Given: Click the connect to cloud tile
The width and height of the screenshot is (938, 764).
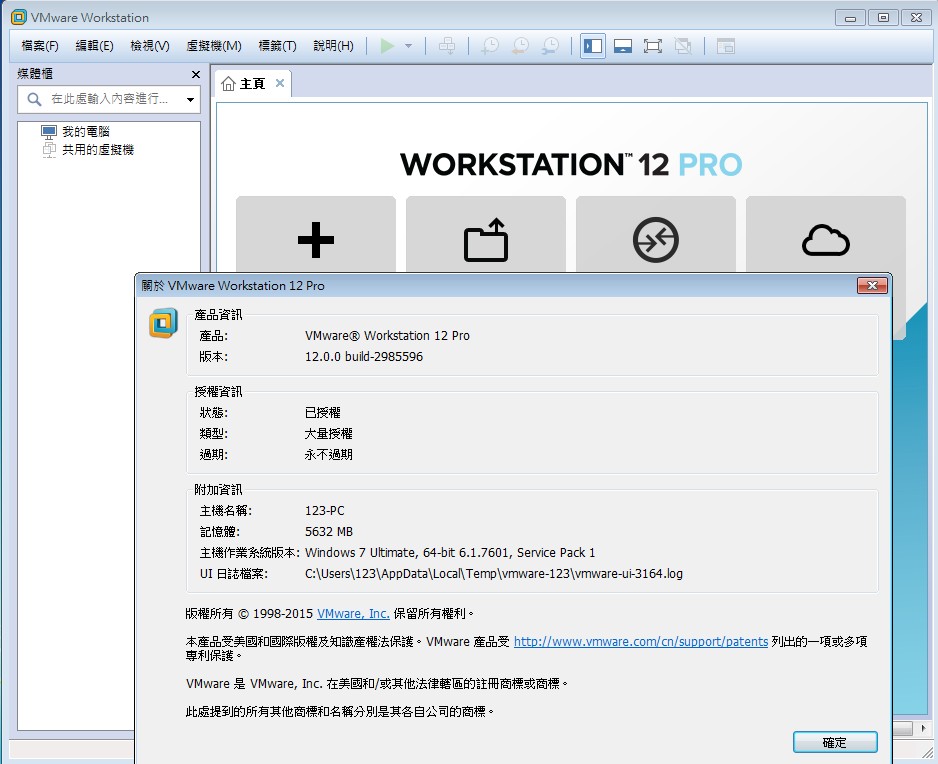Looking at the screenshot, I should [826, 240].
